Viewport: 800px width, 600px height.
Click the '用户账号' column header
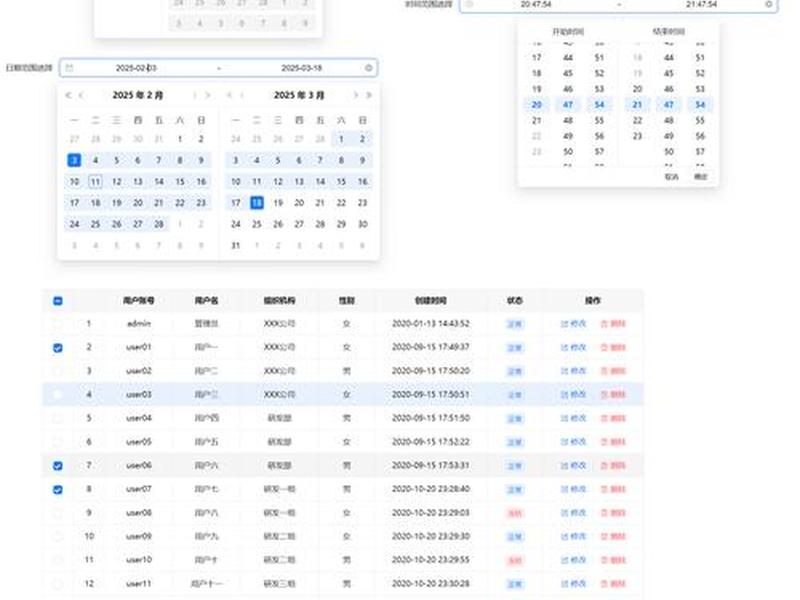pyautogui.click(x=139, y=301)
